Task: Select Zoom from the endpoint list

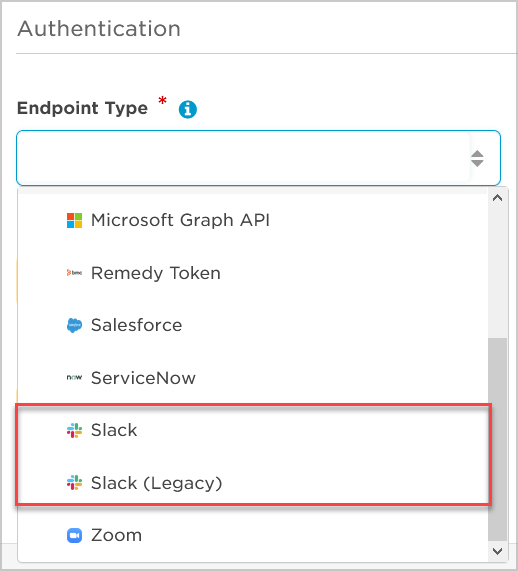Action: click(x=253, y=535)
